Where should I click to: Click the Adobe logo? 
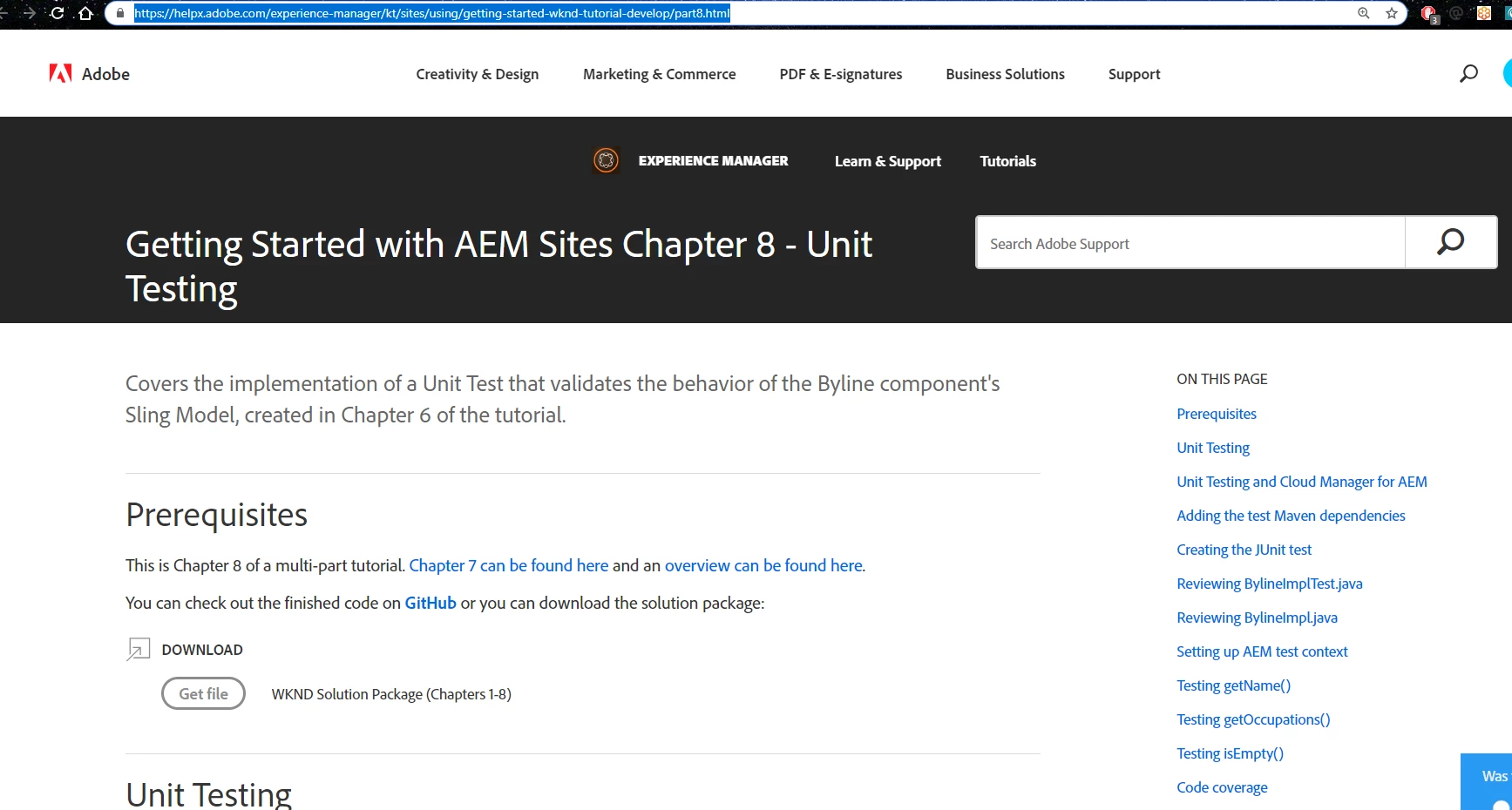(89, 74)
